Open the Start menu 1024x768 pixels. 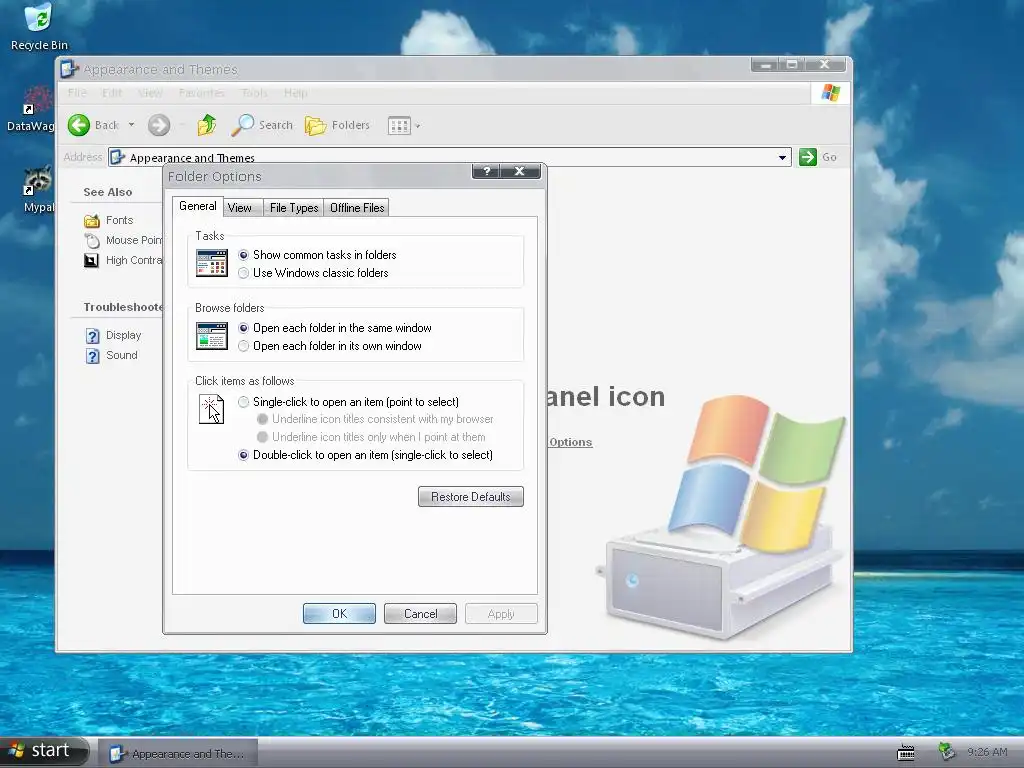pyautogui.click(x=43, y=751)
